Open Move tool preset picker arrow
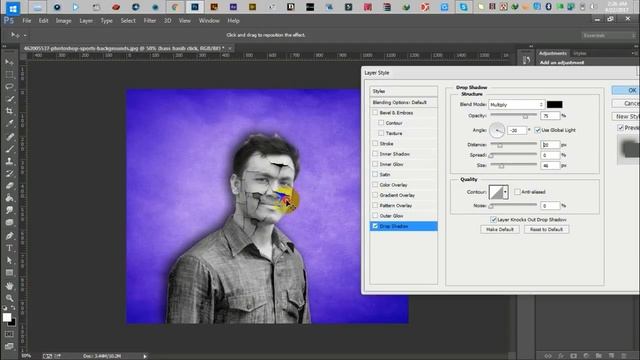This screenshot has width=640, height=360. point(25,36)
